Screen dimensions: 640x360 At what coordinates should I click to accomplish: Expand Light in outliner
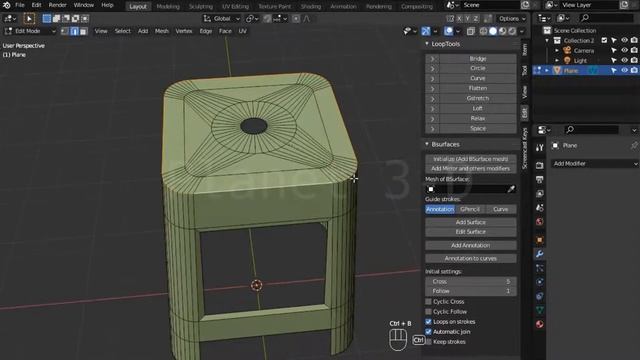(557, 60)
